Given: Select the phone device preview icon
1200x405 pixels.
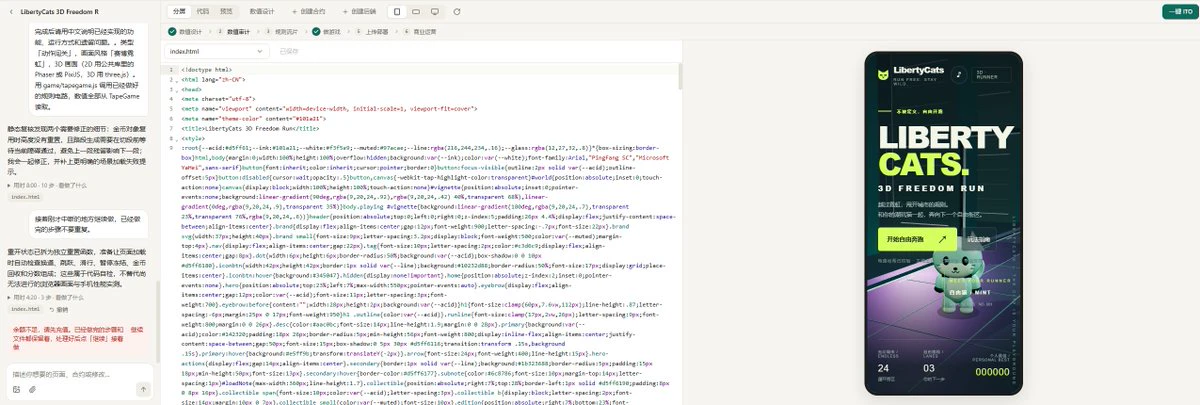Looking at the screenshot, I should 397,11.
